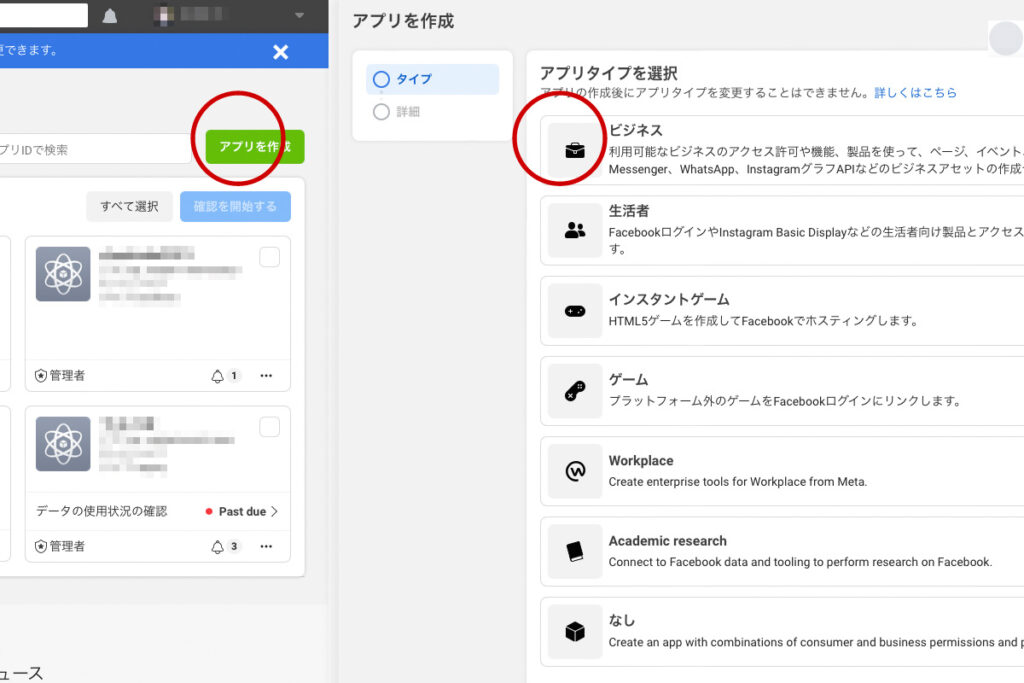This screenshot has width=1024, height=683.
Task: Click the 管理者 label on Past due card
Action: coord(67,546)
